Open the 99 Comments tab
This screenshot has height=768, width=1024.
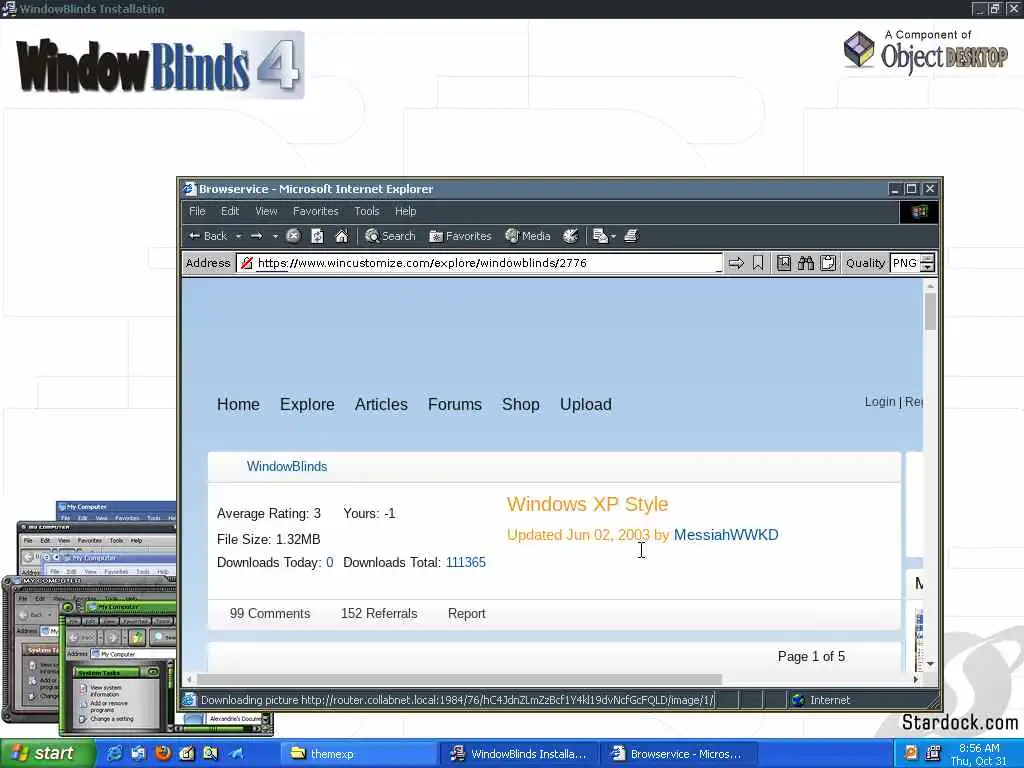point(270,613)
